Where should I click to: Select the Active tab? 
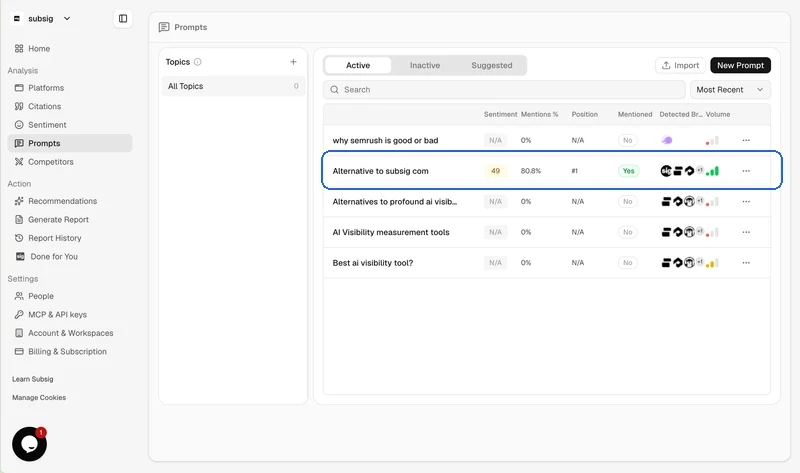pos(358,65)
